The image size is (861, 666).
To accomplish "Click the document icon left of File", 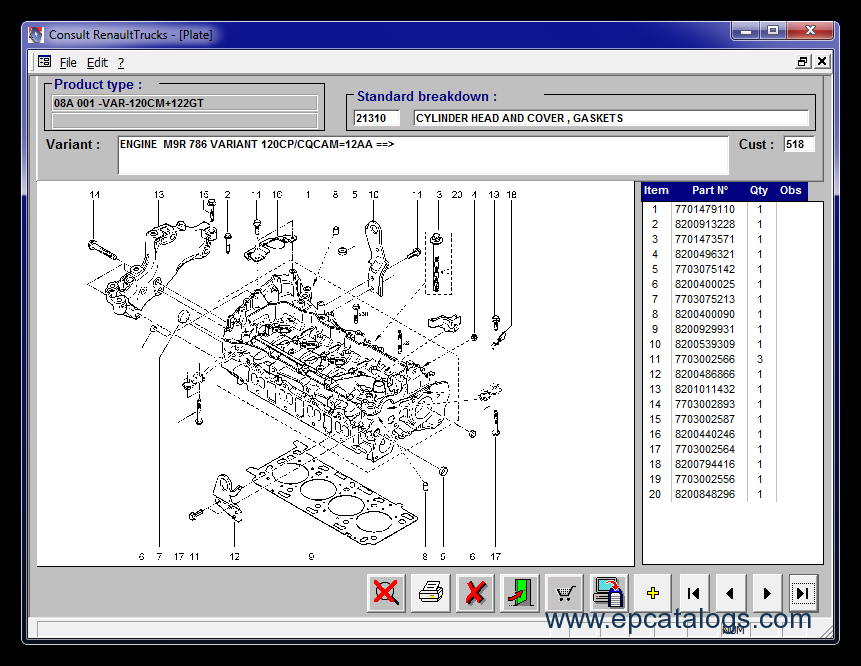I will tap(44, 61).
